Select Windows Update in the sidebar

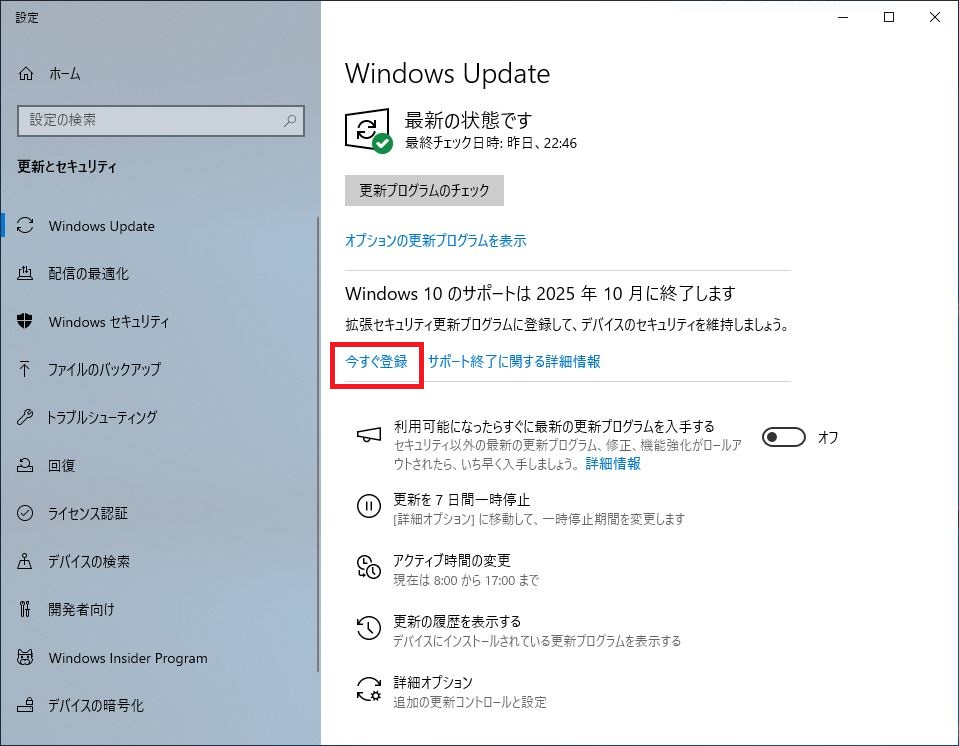[x=101, y=226]
